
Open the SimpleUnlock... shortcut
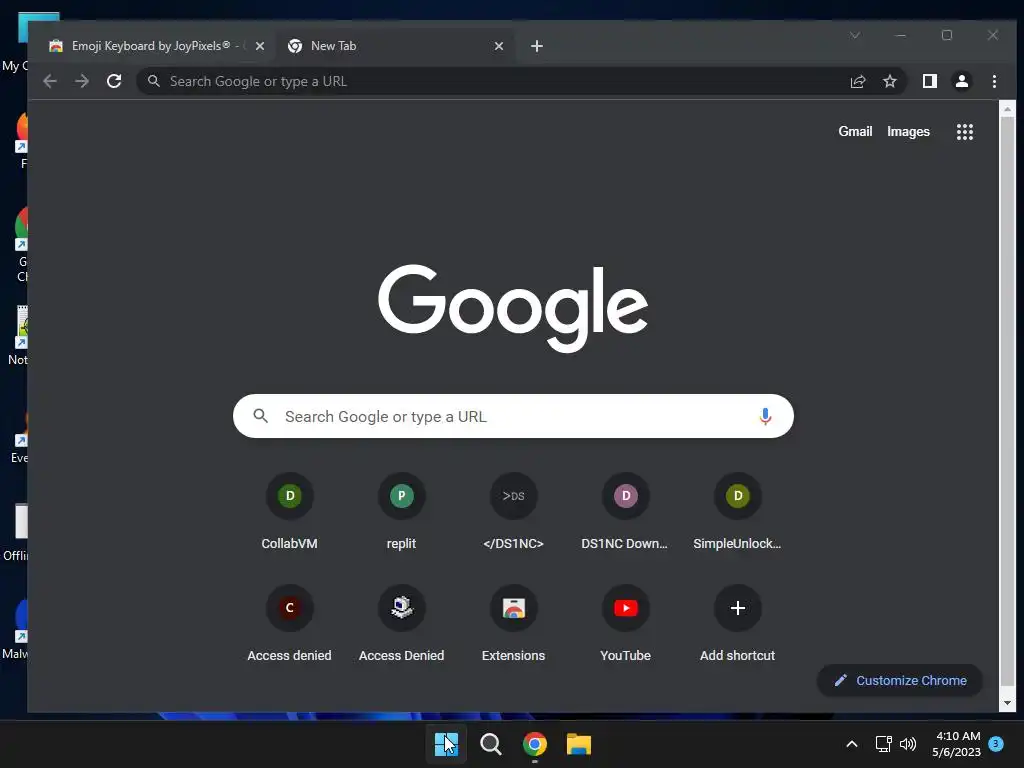tap(737, 513)
